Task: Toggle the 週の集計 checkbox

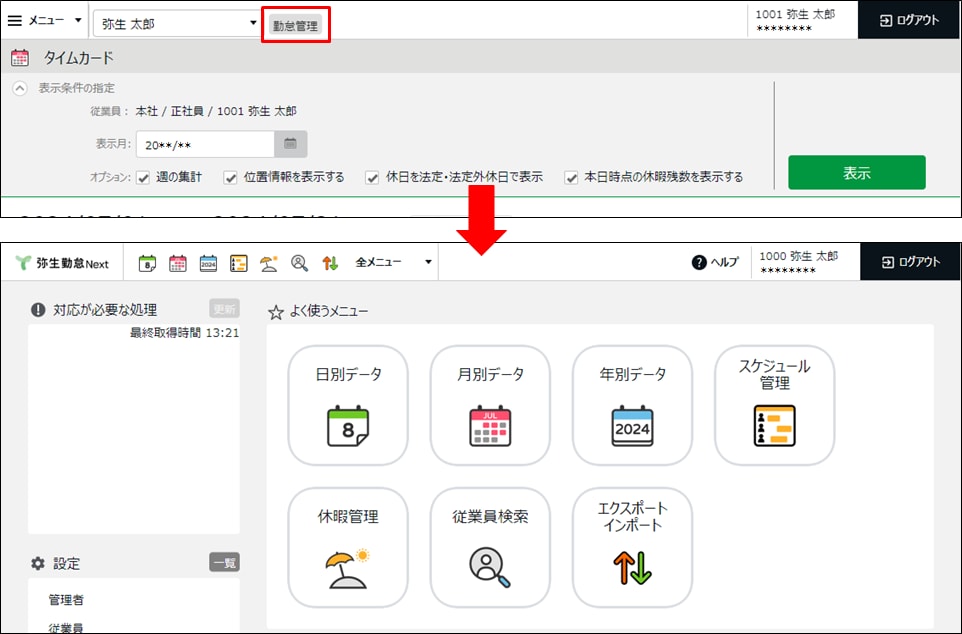Action: pyautogui.click(x=143, y=178)
